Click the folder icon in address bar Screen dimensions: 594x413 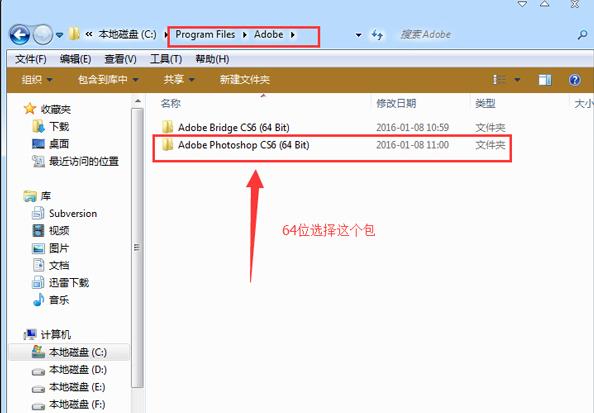74,34
